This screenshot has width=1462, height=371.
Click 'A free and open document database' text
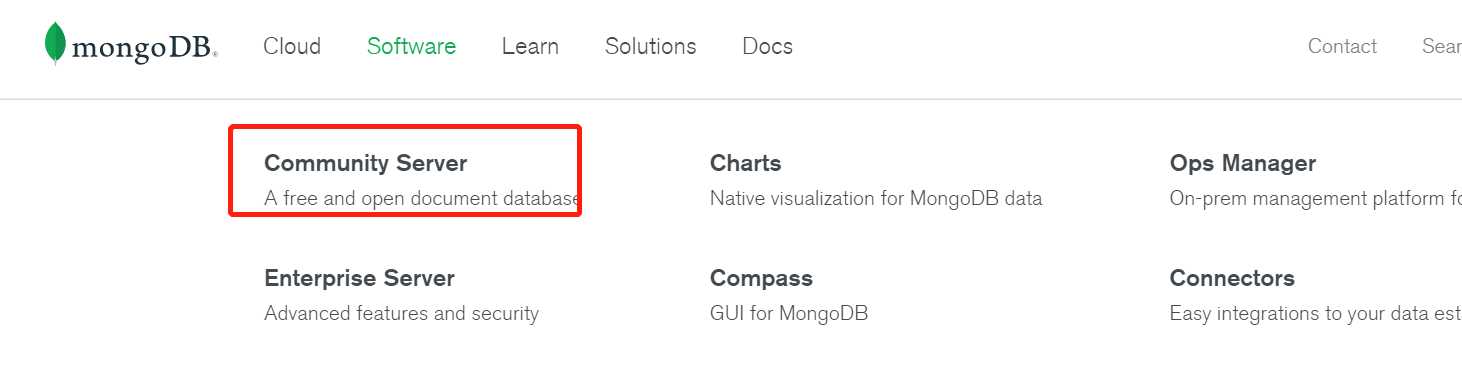pos(421,198)
